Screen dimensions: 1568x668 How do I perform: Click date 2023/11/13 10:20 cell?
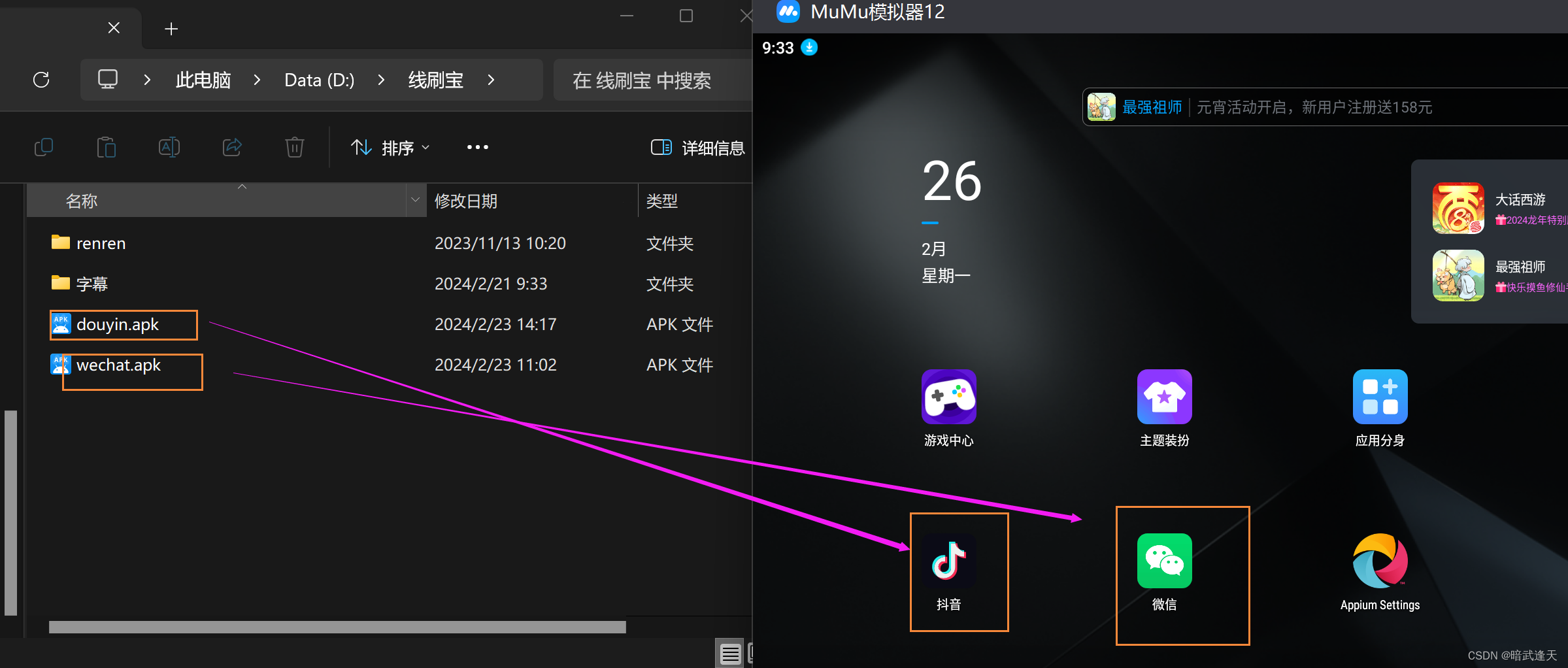pos(500,243)
